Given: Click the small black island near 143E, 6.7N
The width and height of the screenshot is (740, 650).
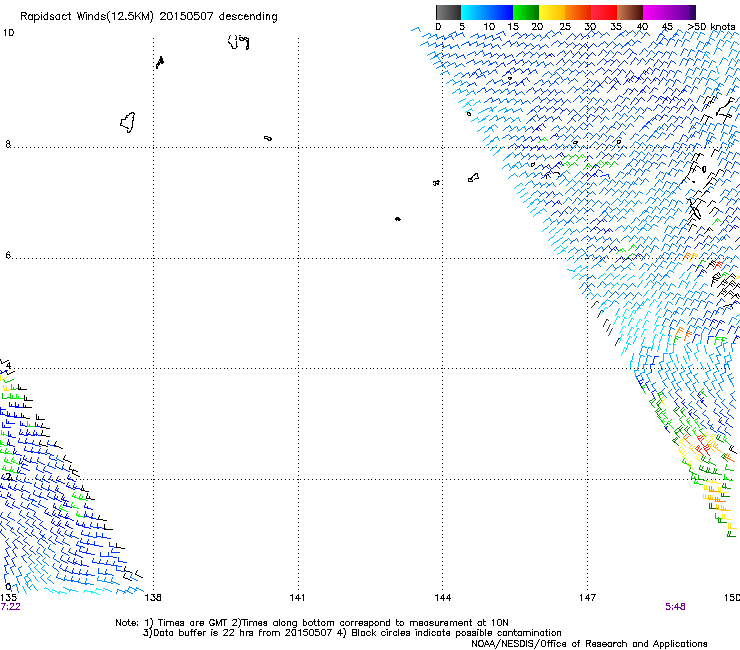Looking at the screenshot, I should [398, 219].
